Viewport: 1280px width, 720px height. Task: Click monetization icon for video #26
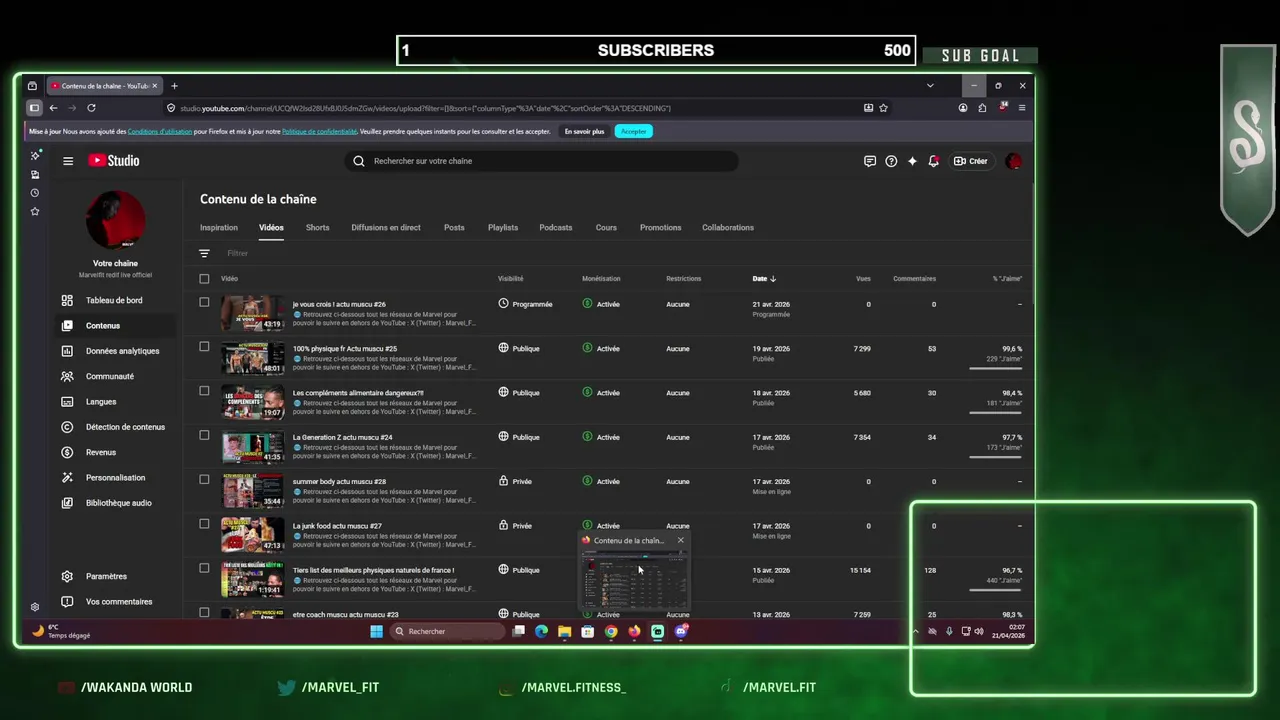pyautogui.click(x=587, y=304)
